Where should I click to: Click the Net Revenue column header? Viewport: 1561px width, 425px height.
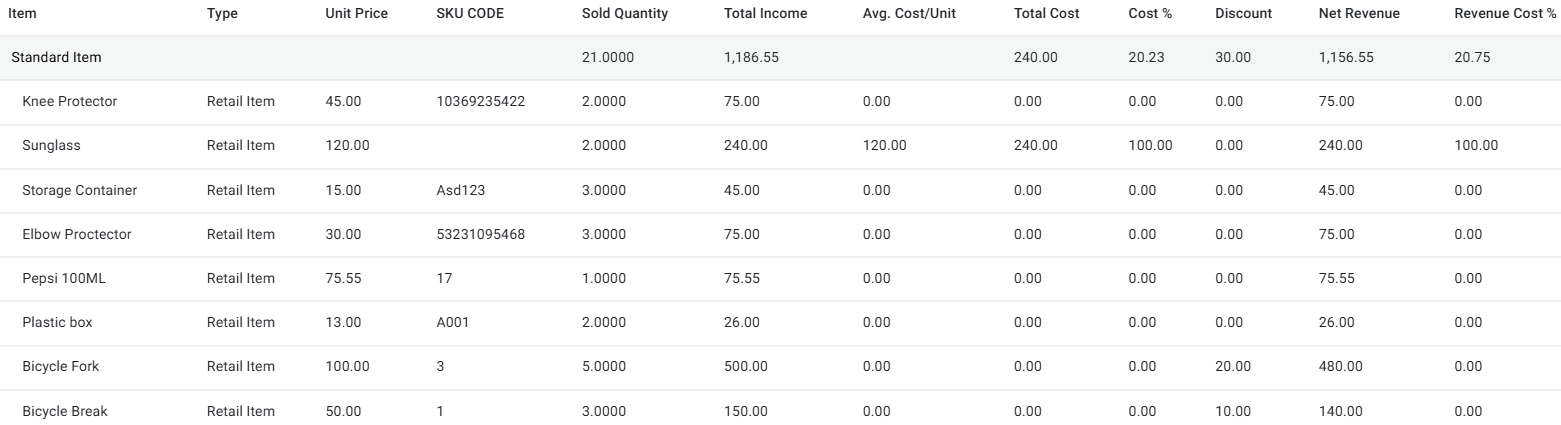(1359, 14)
